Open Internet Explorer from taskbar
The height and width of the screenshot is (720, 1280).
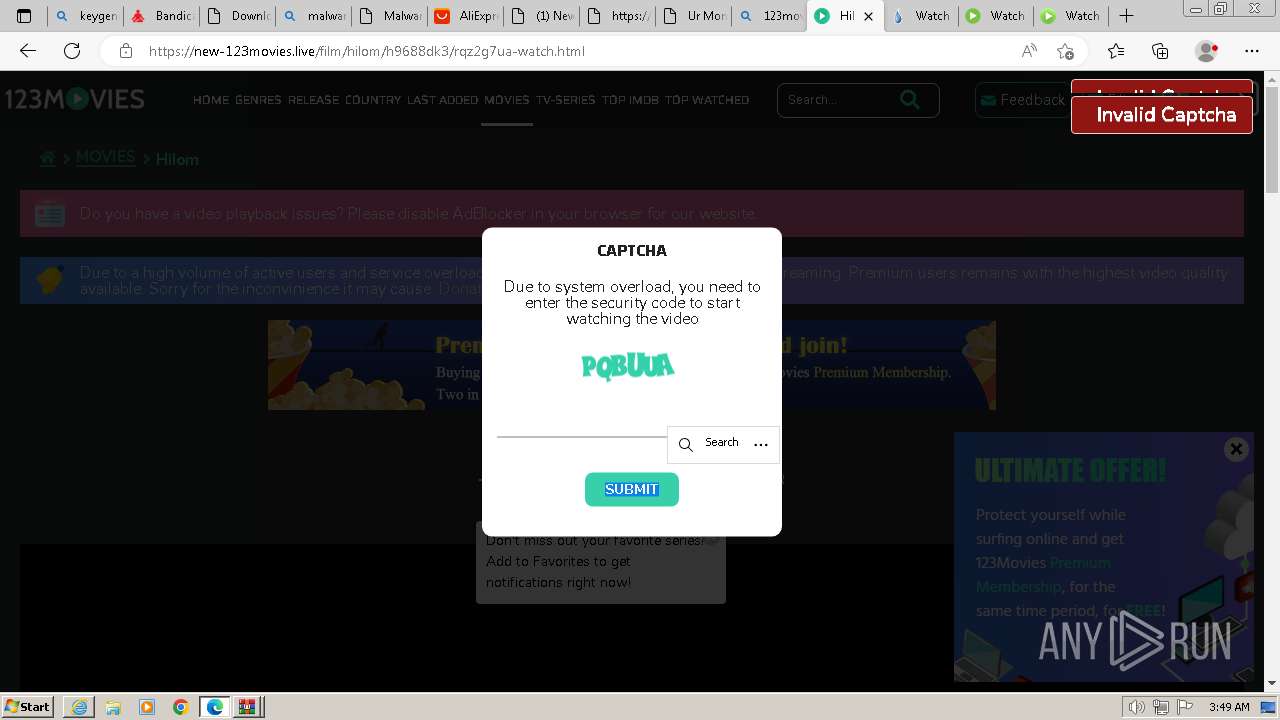pos(79,707)
